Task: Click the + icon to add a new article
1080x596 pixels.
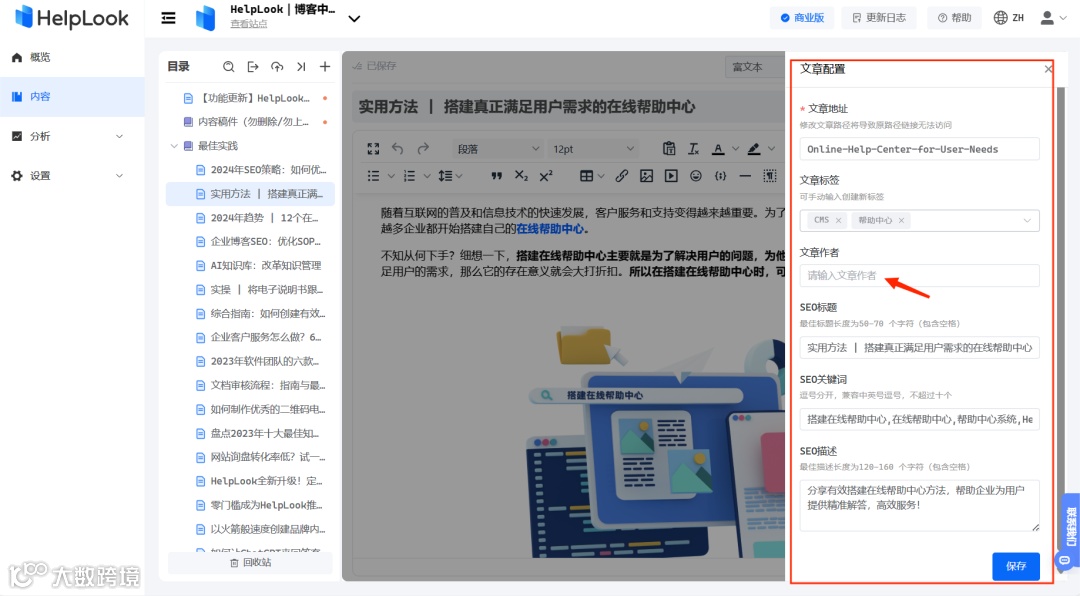Action: [324, 66]
